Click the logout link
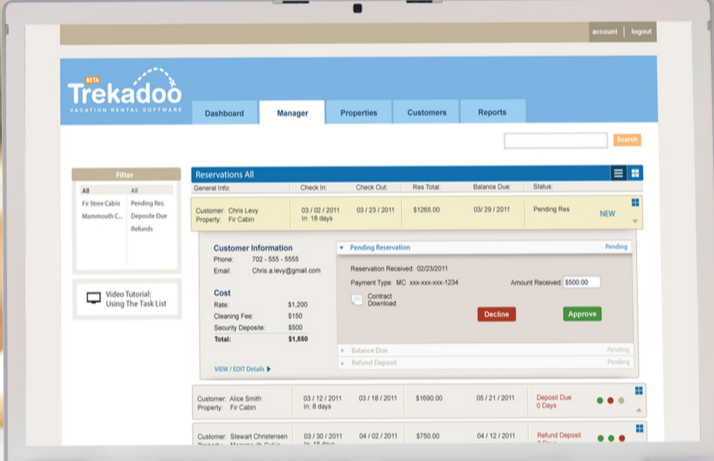Viewport: 714px width, 461px height. point(641,31)
